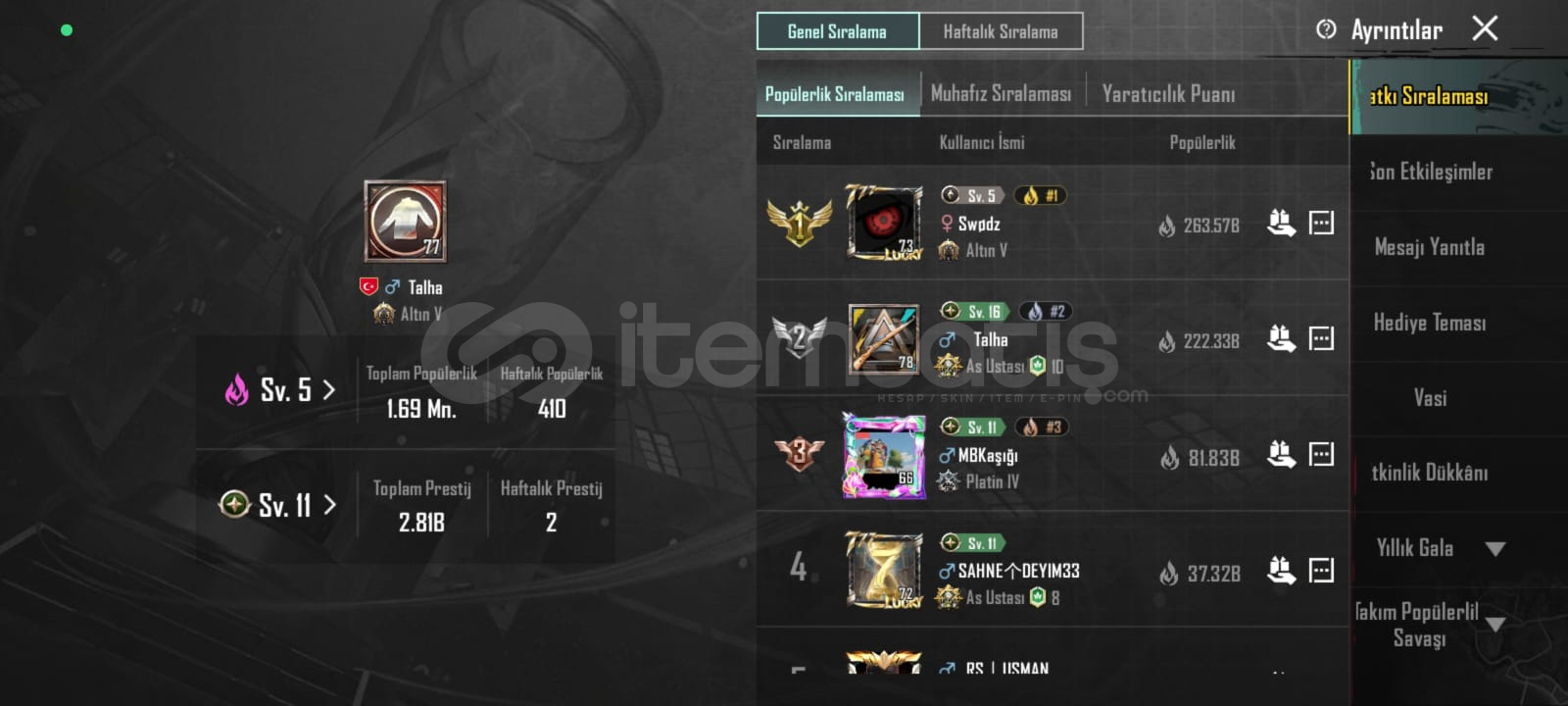Expand the Yıllık Gala dropdown
The width and height of the screenshot is (1568, 706).
(x=1494, y=549)
